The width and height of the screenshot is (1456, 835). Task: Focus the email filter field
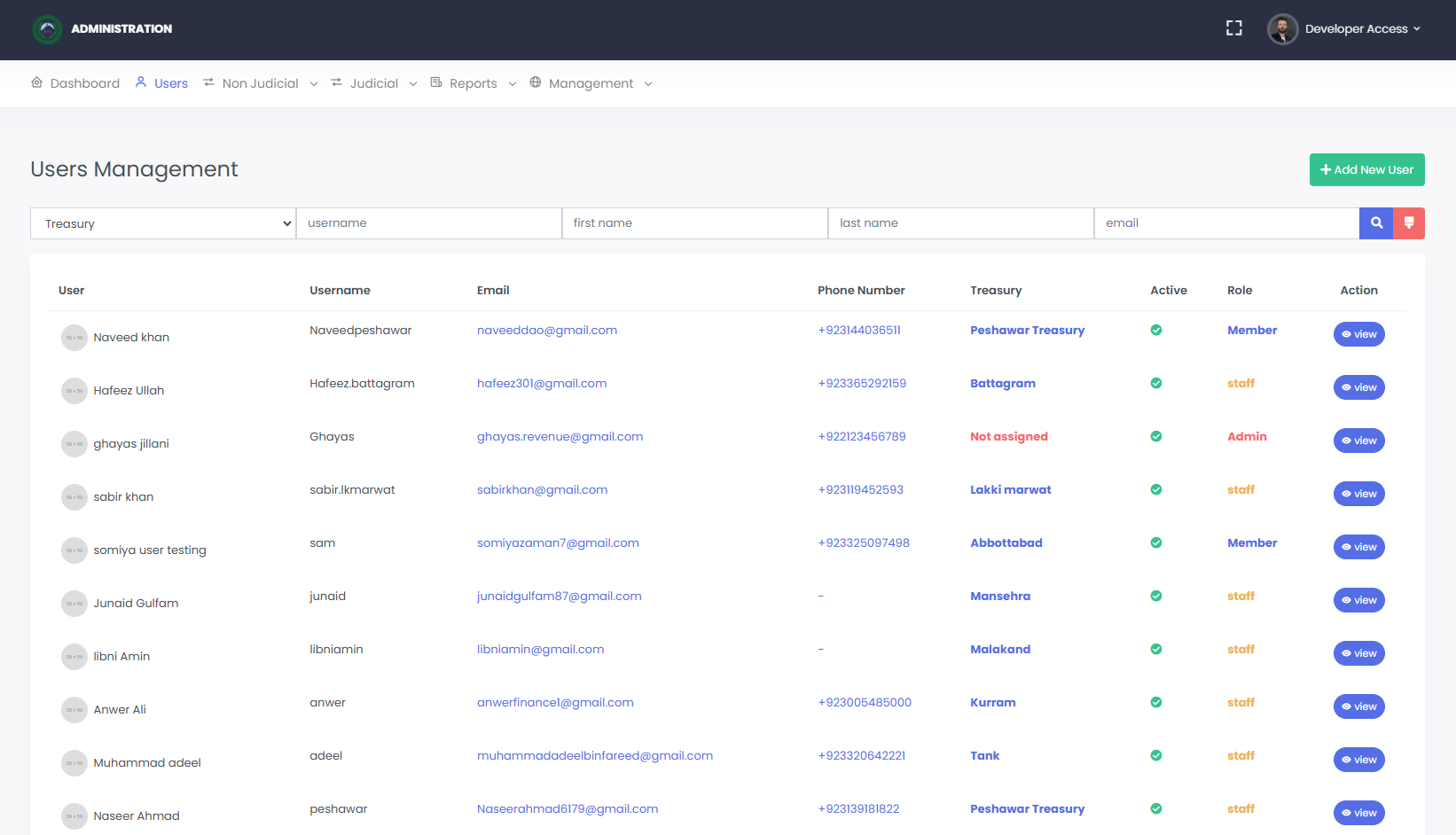(x=1226, y=223)
